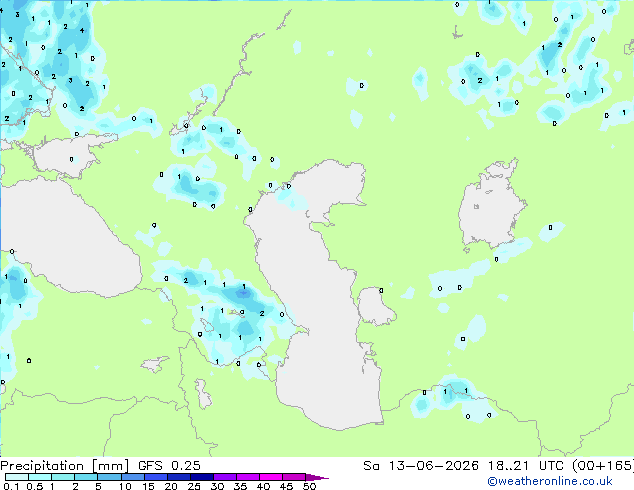
Task: Click the 10–15 mm legend swatch
Action: (133, 477)
